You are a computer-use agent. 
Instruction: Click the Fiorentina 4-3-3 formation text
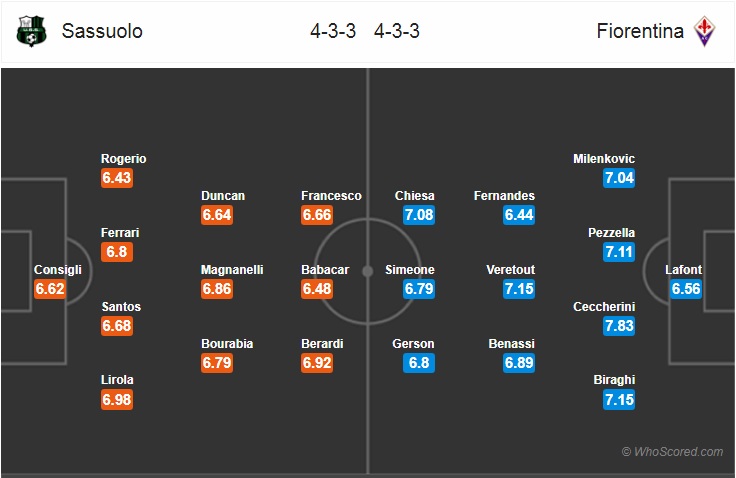point(397,31)
